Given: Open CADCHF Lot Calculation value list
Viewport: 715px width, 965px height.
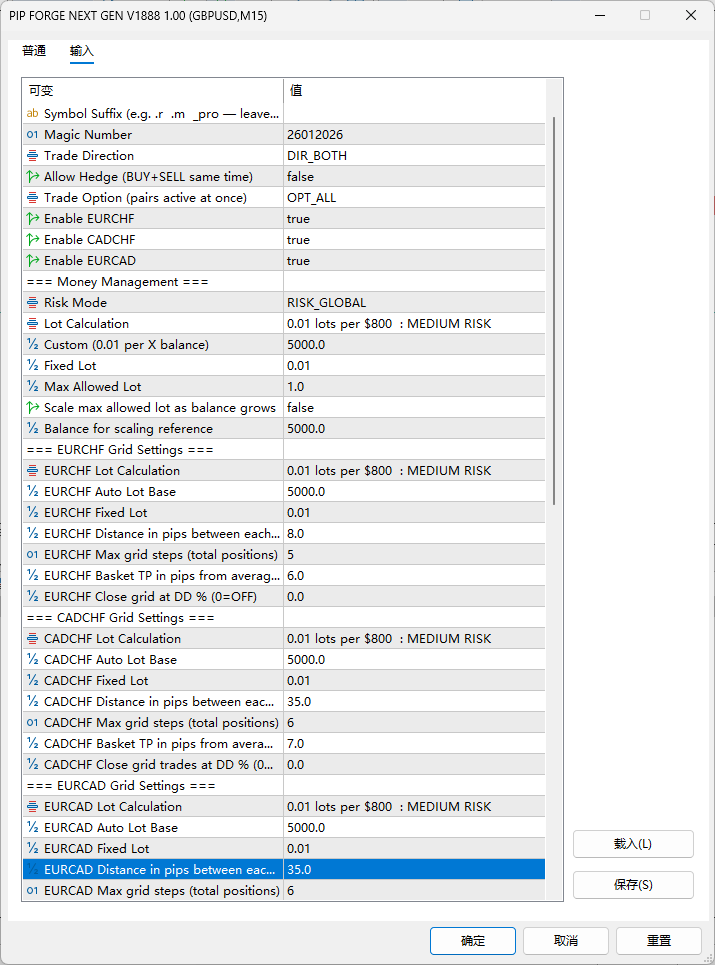Looking at the screenshot, I should click(414, 638).
